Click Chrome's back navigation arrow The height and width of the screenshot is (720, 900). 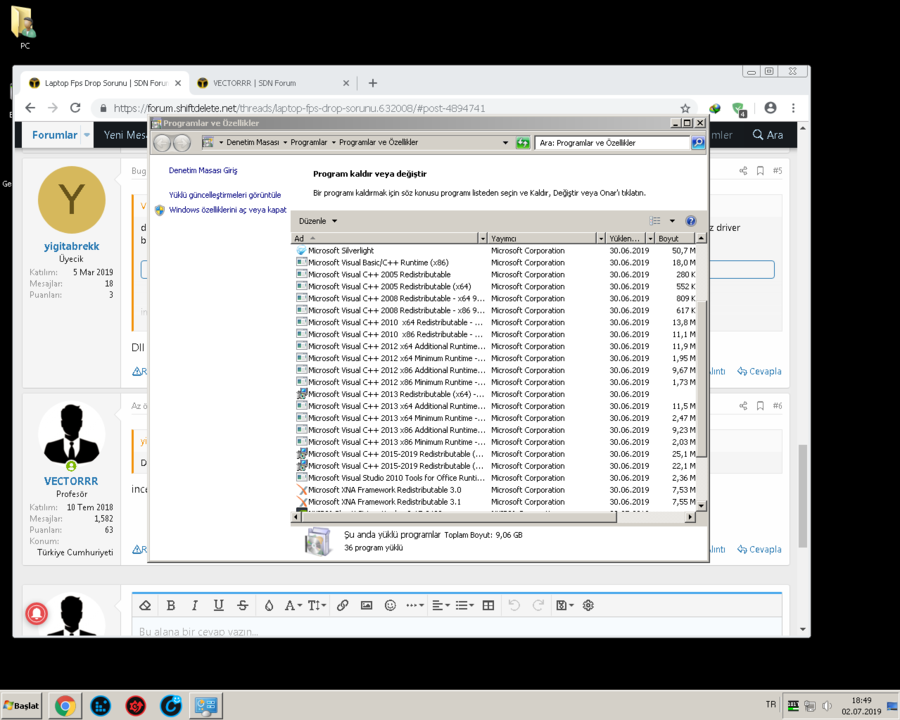[x=30, y=108]
